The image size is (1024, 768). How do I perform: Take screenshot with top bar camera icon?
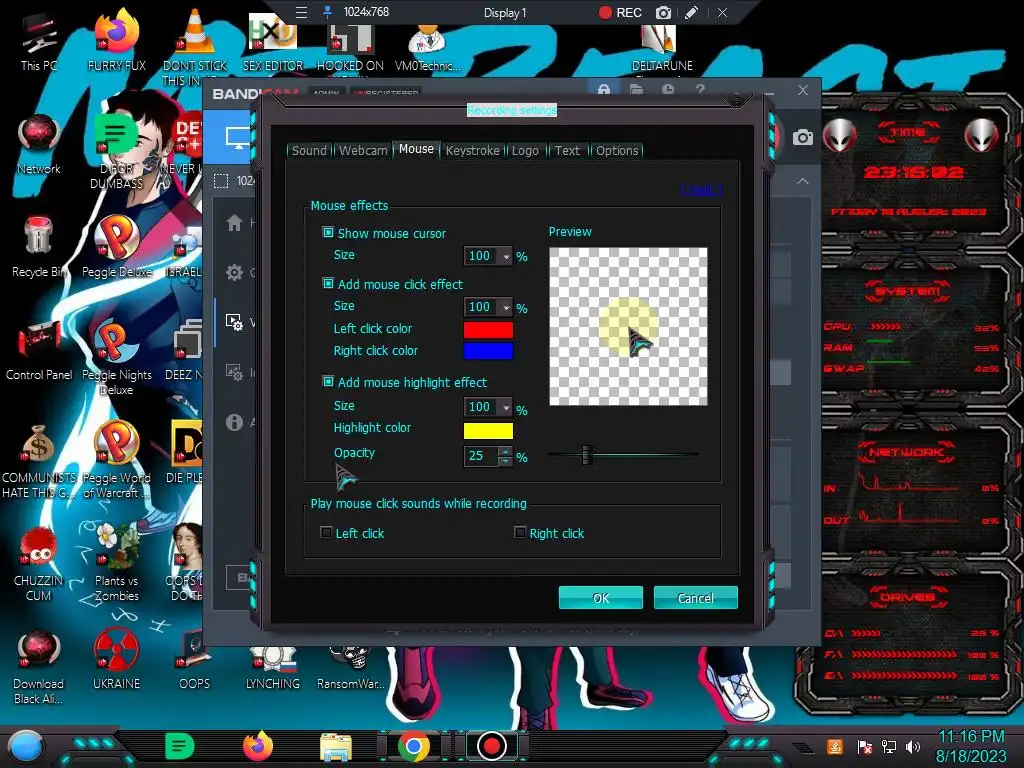[x=663, y=12]
